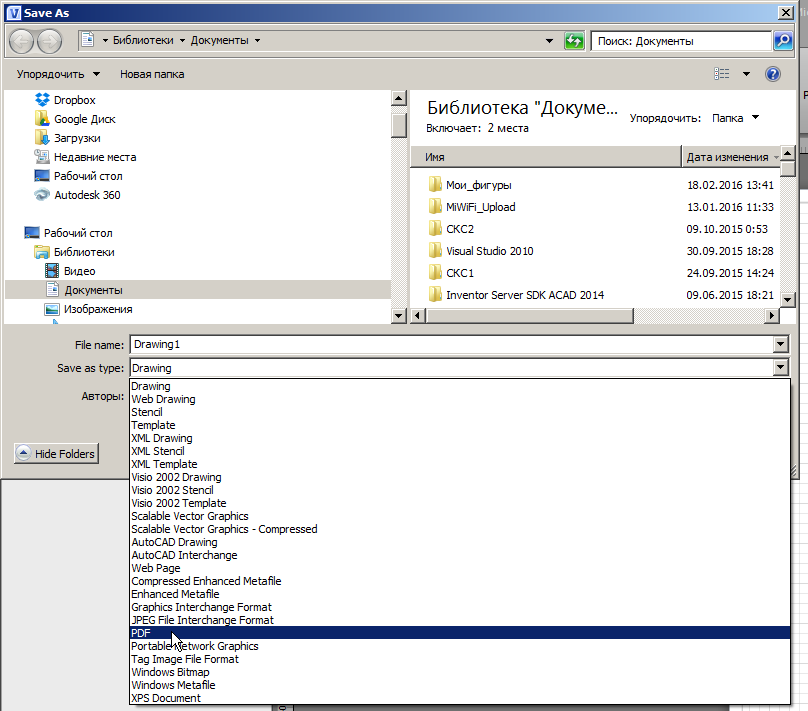
Task: Click file list horizontal scroll left arrow
Action: point(418,315)
